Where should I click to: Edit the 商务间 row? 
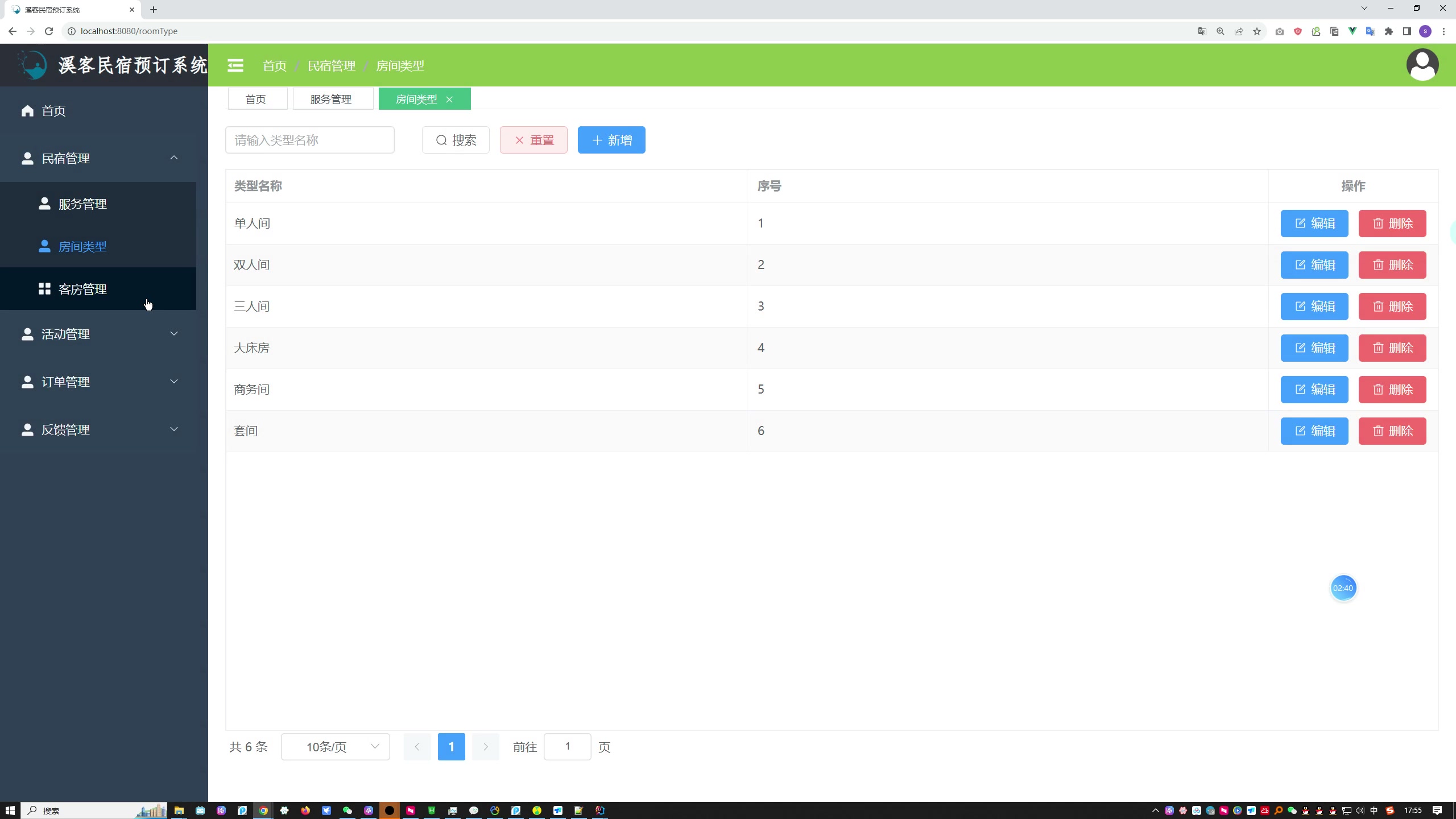[x=1314, y=390]
